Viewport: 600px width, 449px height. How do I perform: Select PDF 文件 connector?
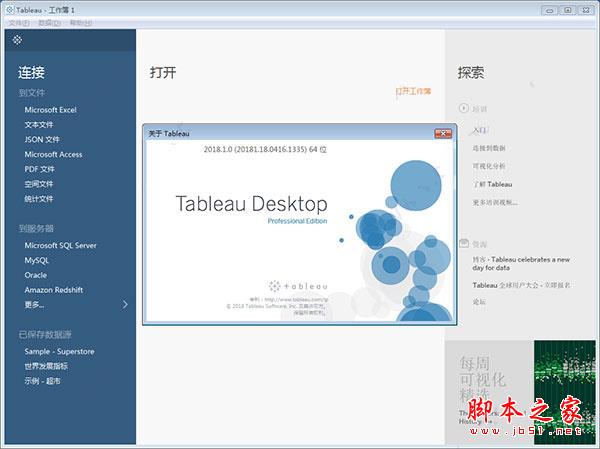tap(39, 169)
